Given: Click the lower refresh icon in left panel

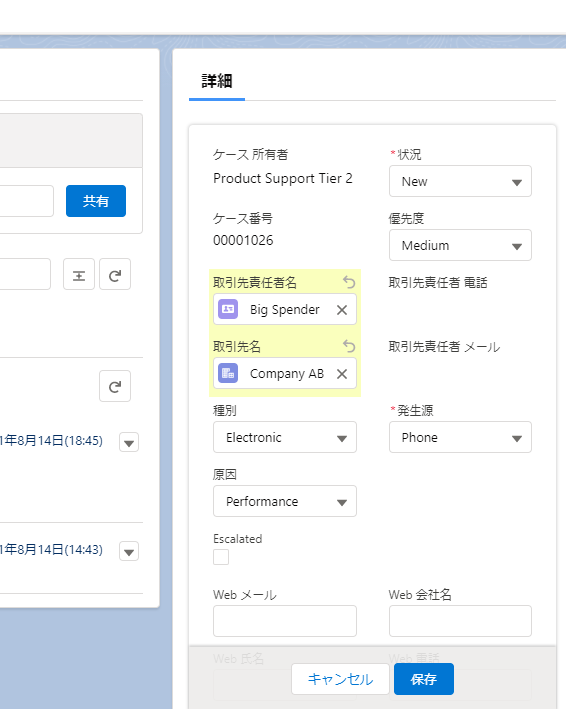Looking at the screenshot, I should point(115,386).
